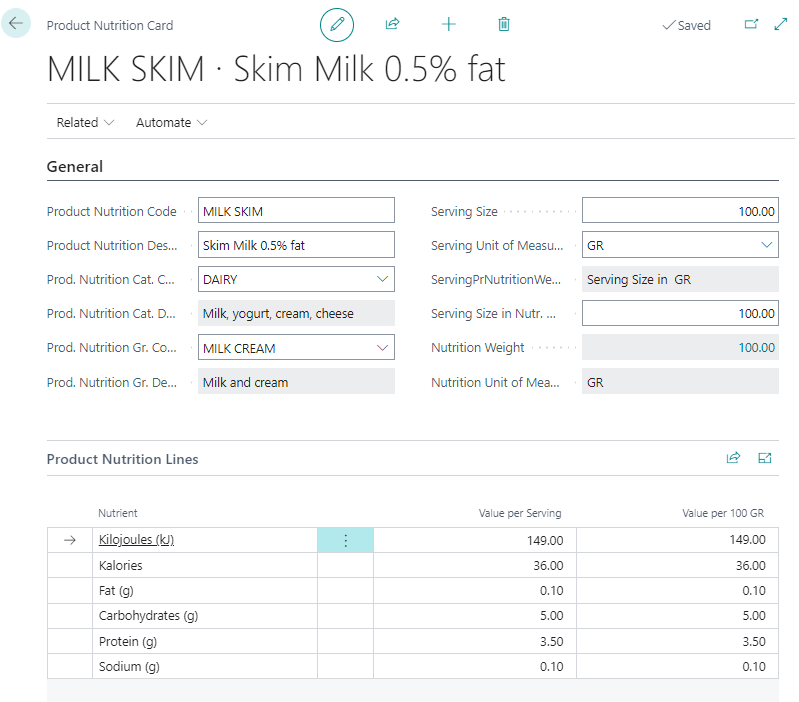
Task: Open card in new window icon
Action: pos(751,25)
